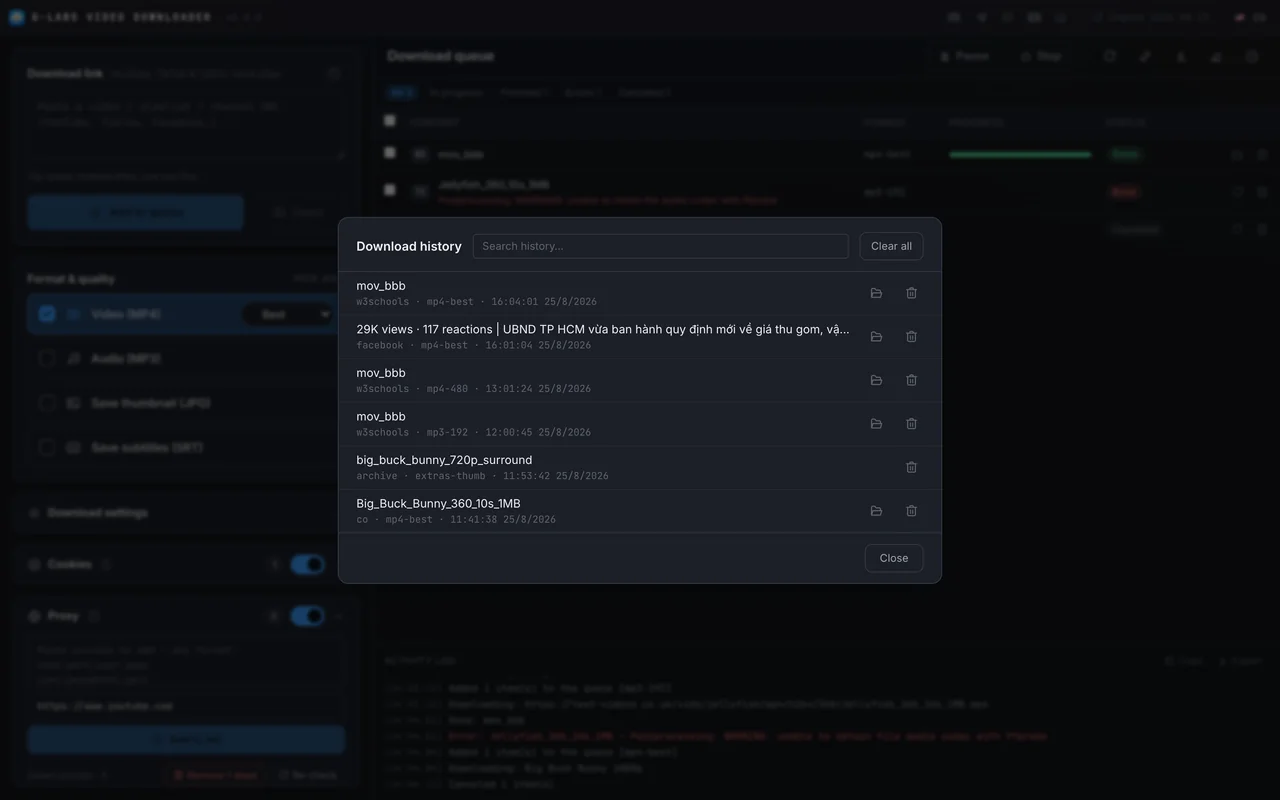
Task: Delete the facebook UBND TP HCM entry
Action: point(911,337)
